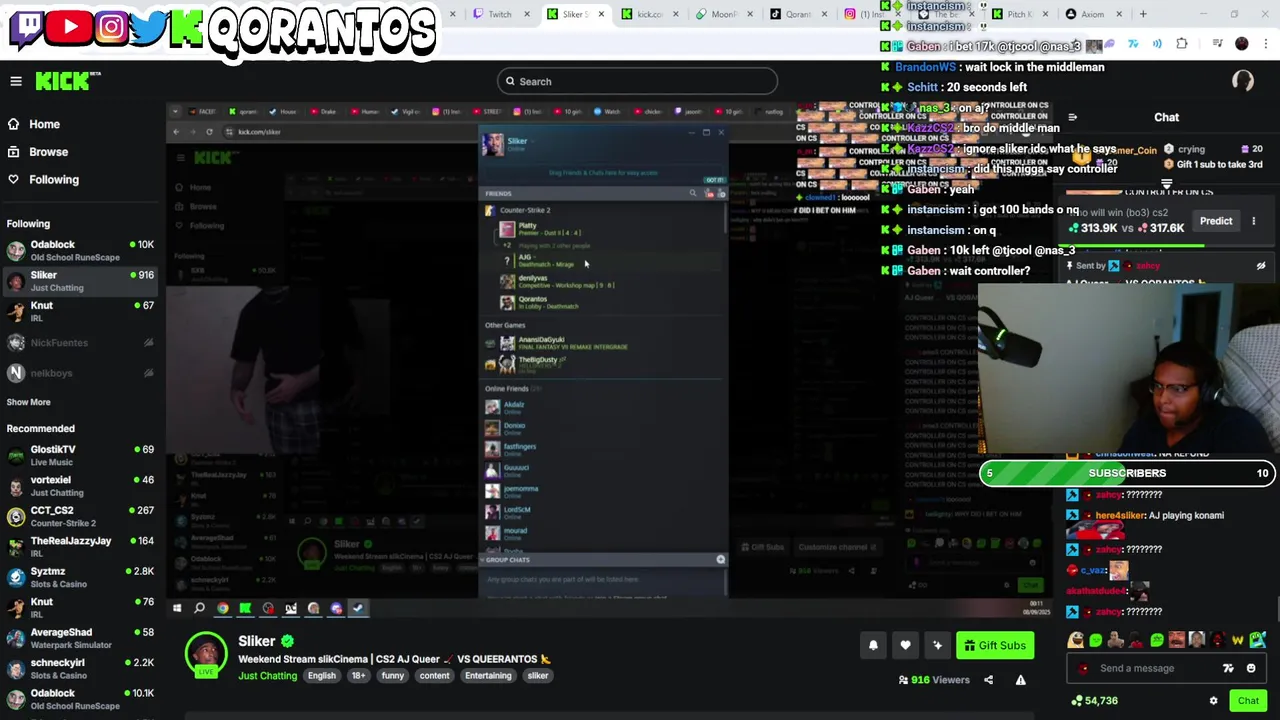
Task: Open the Just Chatting category link
Action: point(267,676)
